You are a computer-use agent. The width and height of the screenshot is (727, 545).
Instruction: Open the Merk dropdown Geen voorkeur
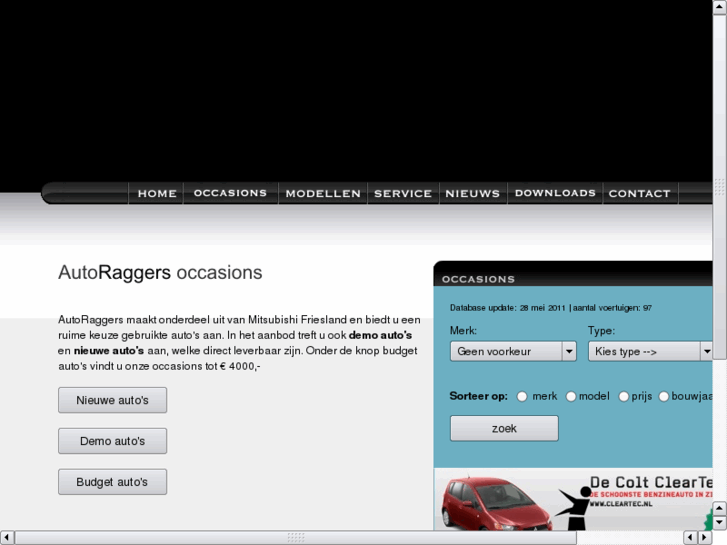click(x=513, y=351)
